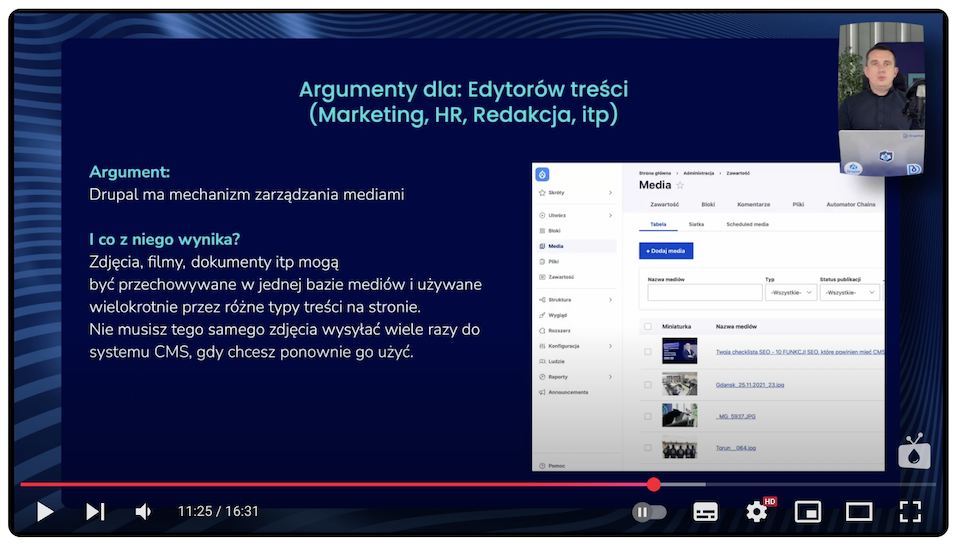The height and width of the screenshot is (550, 960).
Task: Expand the Konfiguracja submenu chevron
Action: click(x=610, y=346)
